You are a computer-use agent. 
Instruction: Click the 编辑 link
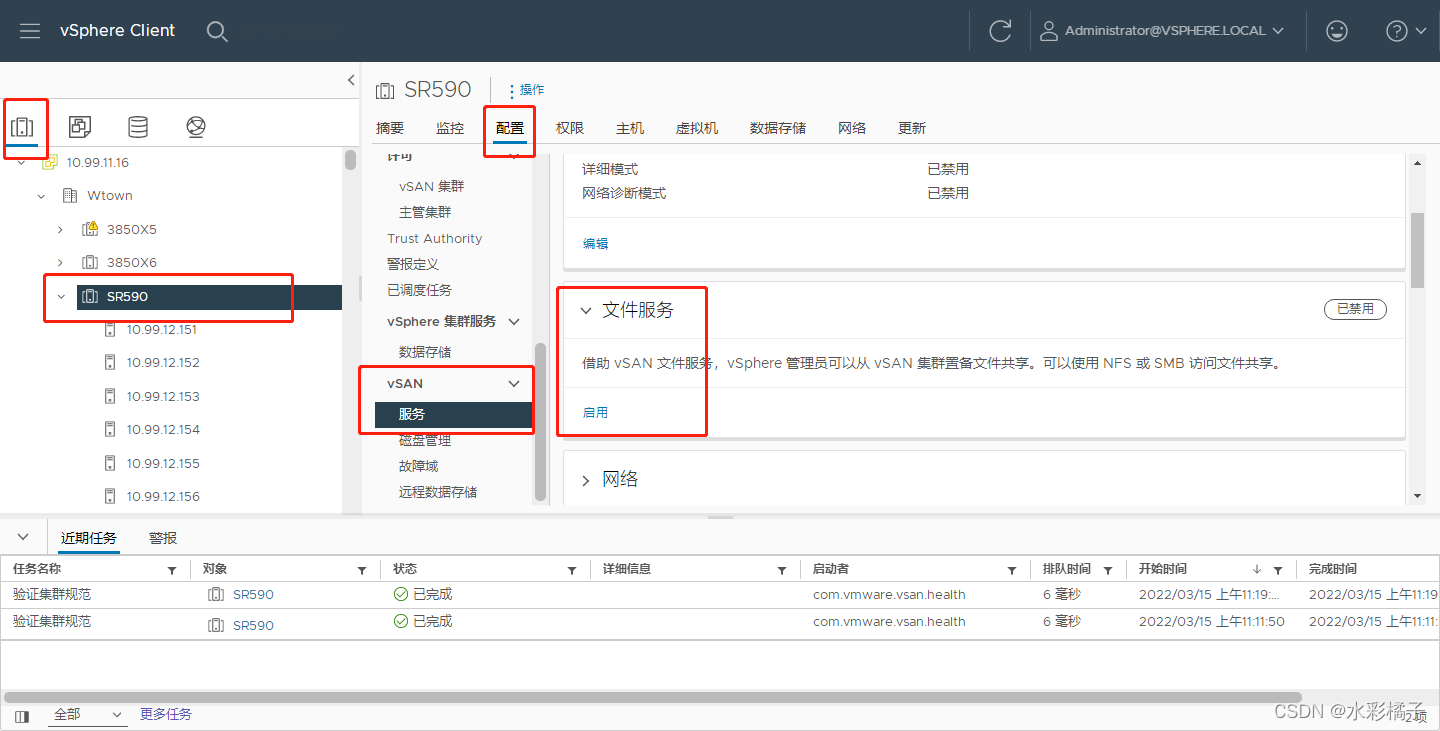[595, 243]
